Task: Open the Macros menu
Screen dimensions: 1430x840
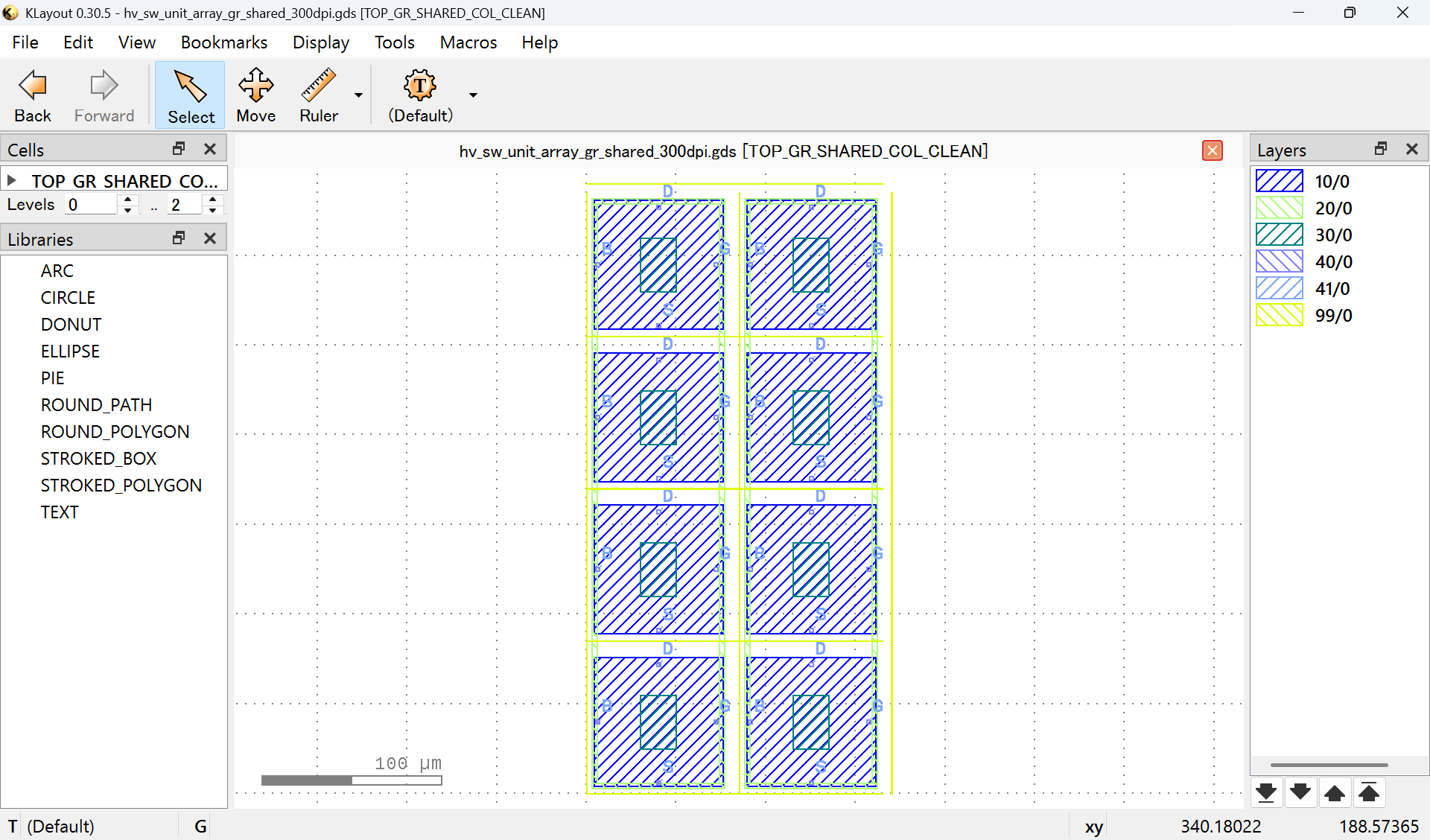Action: (468, 42)
